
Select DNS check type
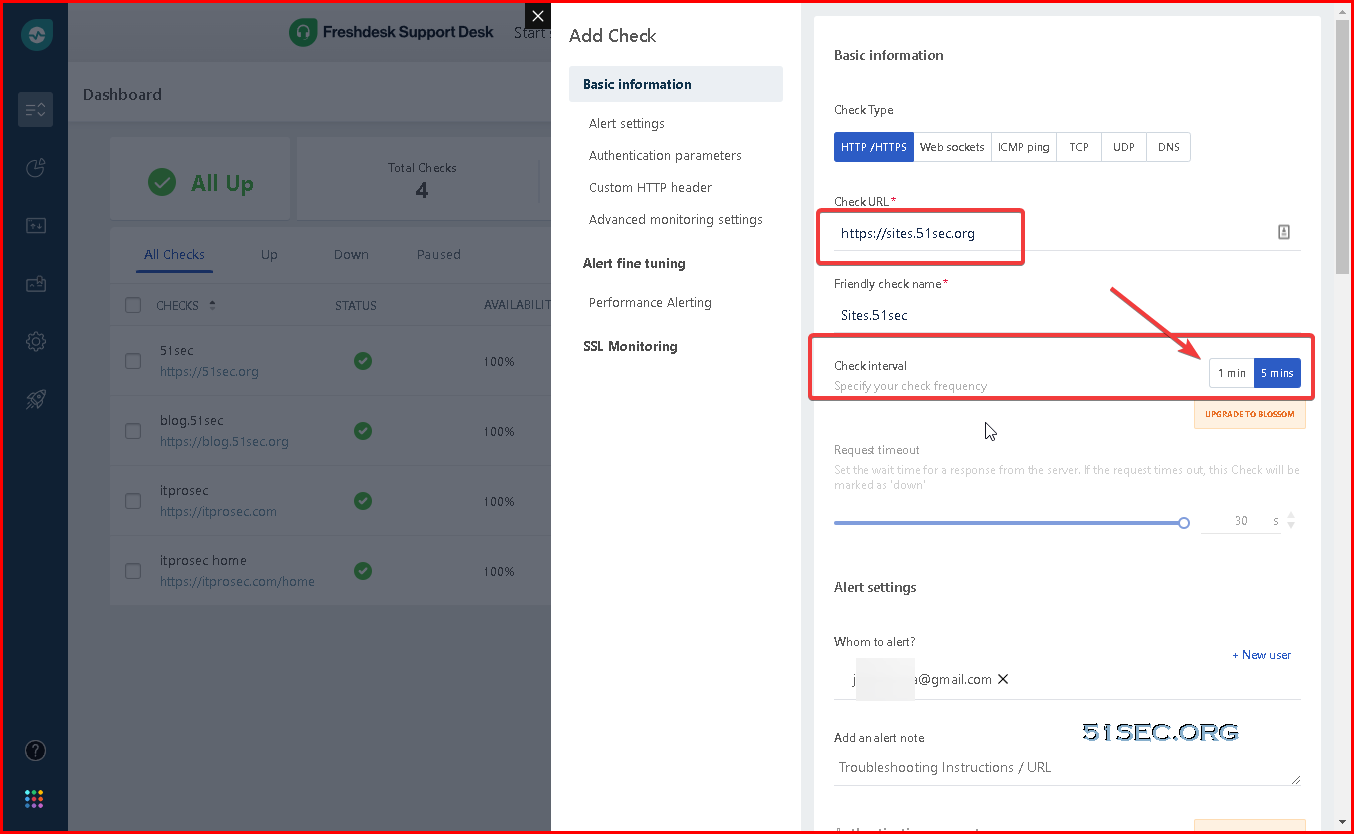pos(1169,147)
